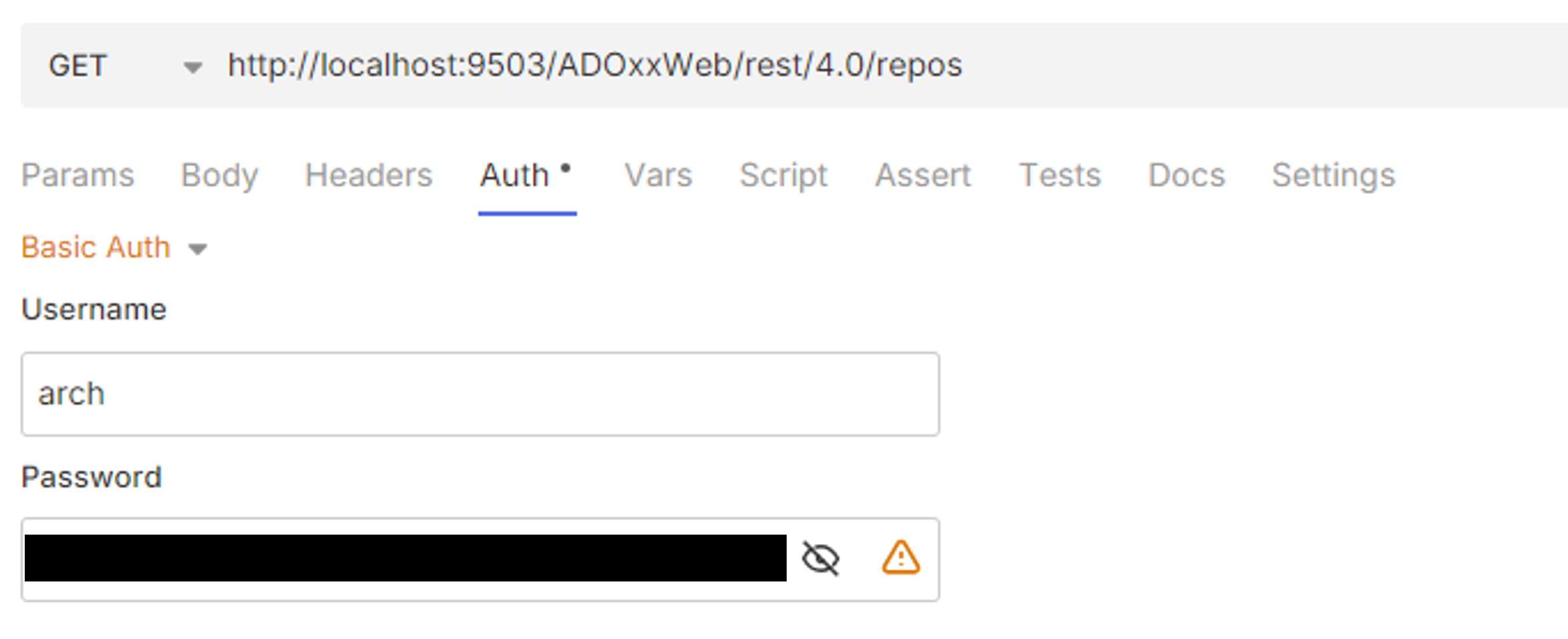The image size is (1568, 639).
Task: Switch to the Body tab
Action: (219, 175)
